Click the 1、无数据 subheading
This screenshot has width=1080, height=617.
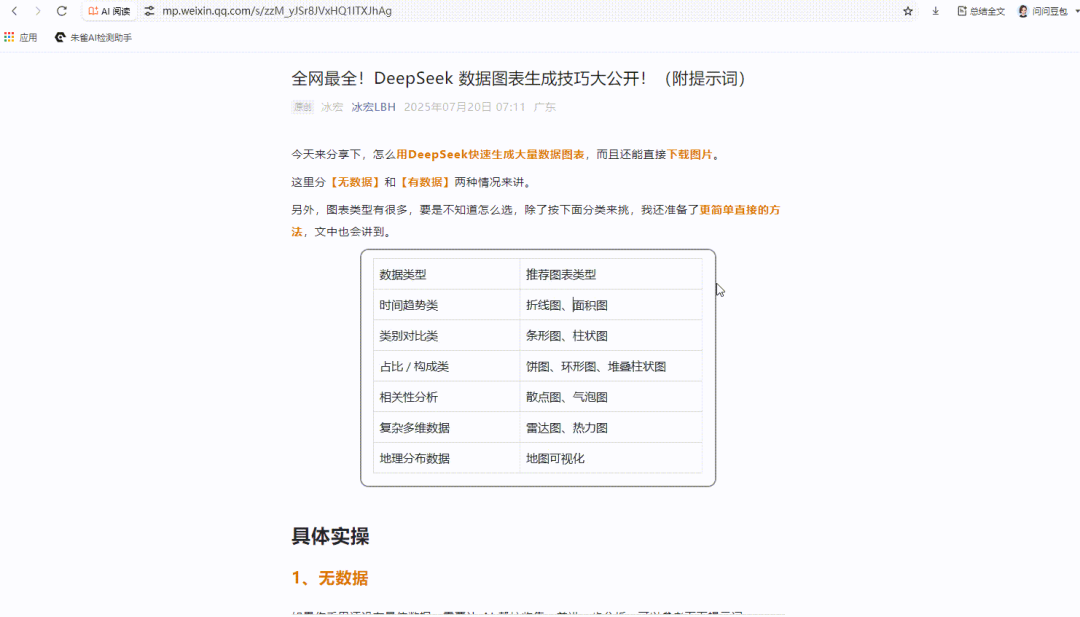pos(330,578)
